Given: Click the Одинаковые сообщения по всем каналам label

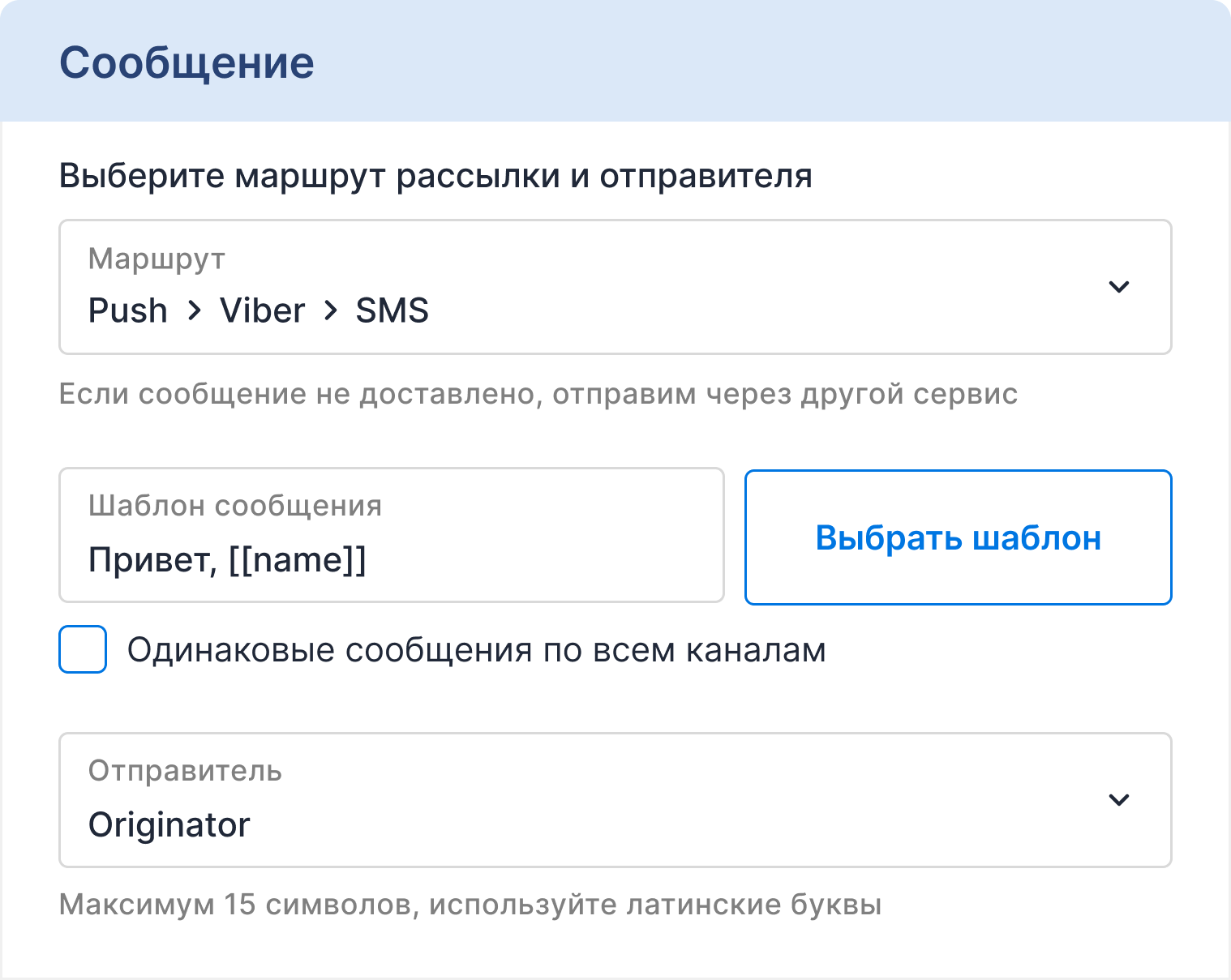Looking at the screenshot, I should (476, 650).
